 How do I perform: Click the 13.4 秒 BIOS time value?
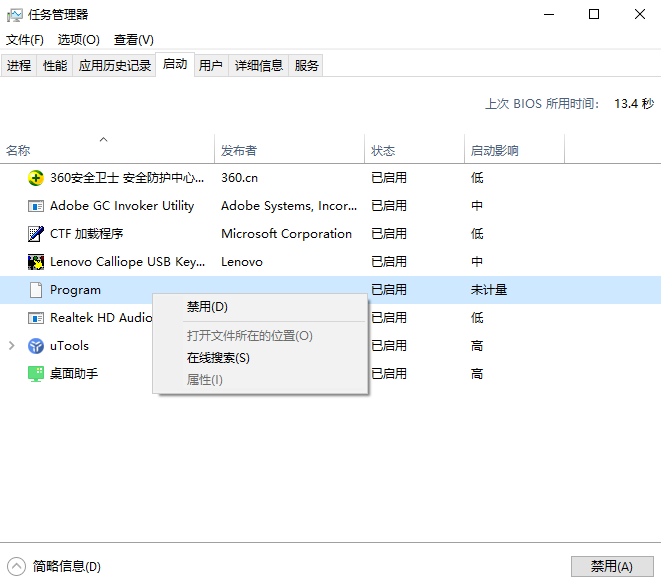click(634, 104)
